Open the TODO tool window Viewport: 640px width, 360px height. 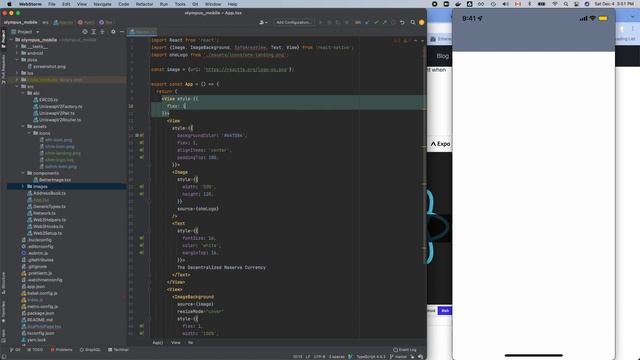35,350
